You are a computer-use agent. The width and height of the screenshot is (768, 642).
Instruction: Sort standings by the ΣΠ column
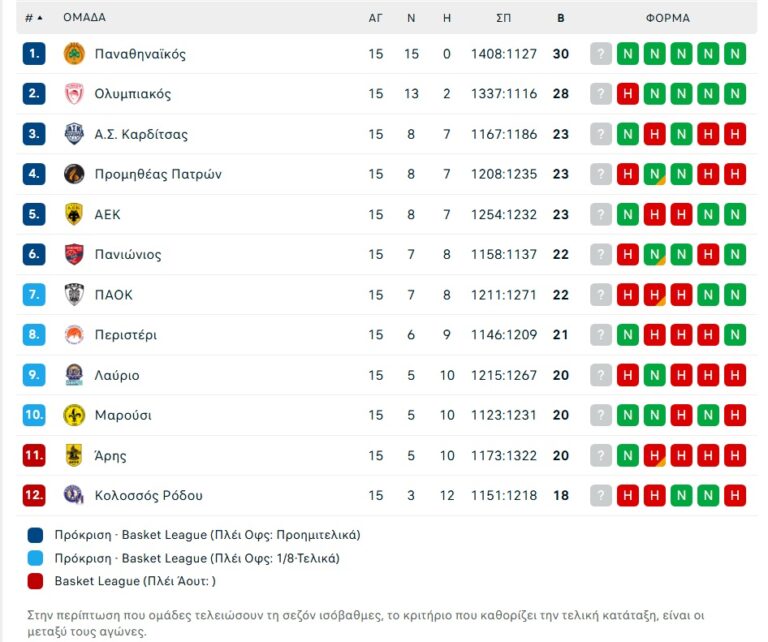(503, 18)
